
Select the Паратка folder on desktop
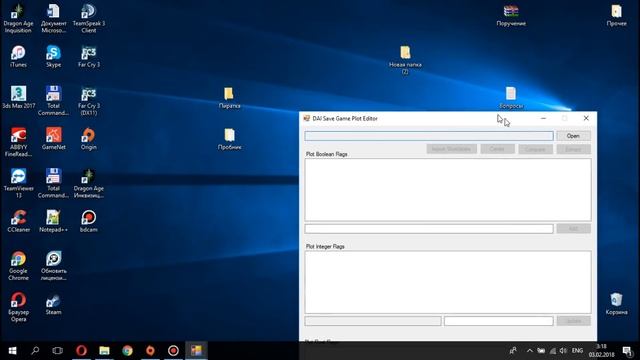point(229,98)
